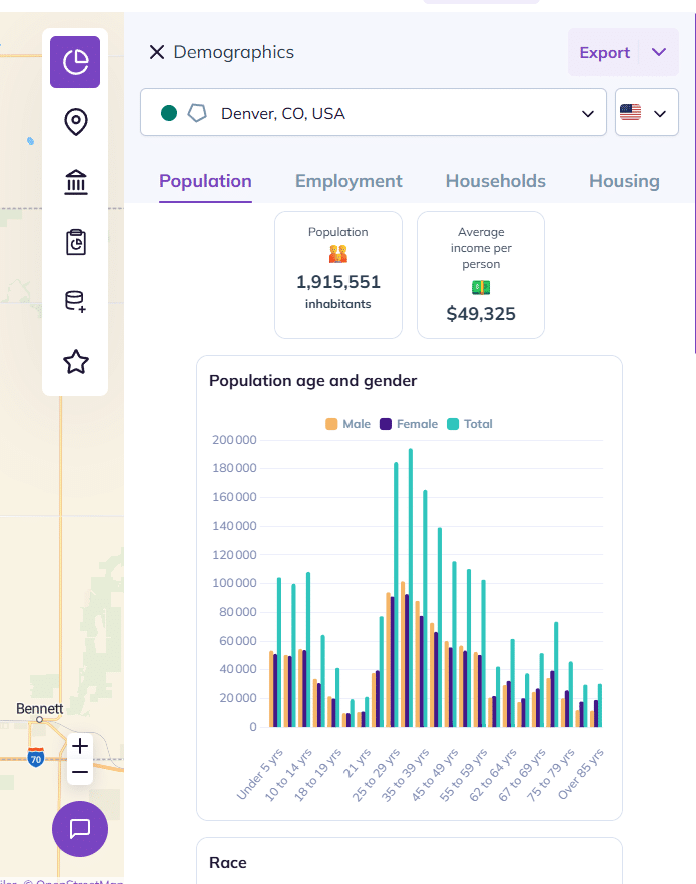Zoom in on the map
The height and width of the screenshot is (884, 696).
(x=81, y=746)
